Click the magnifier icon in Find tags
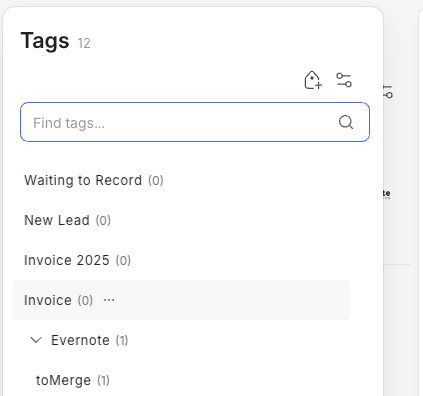The width and height of the screenshot is (423, 396). coord(346,122)
